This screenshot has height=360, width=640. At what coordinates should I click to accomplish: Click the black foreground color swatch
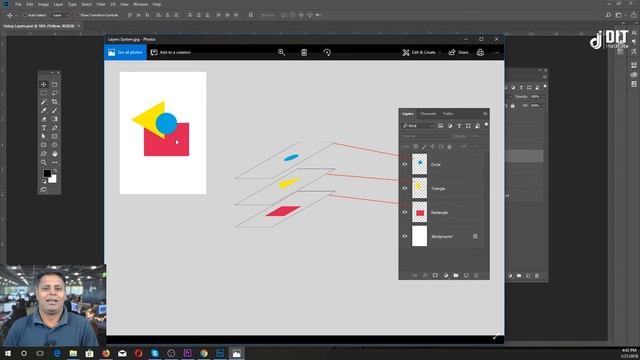(47, 173)
